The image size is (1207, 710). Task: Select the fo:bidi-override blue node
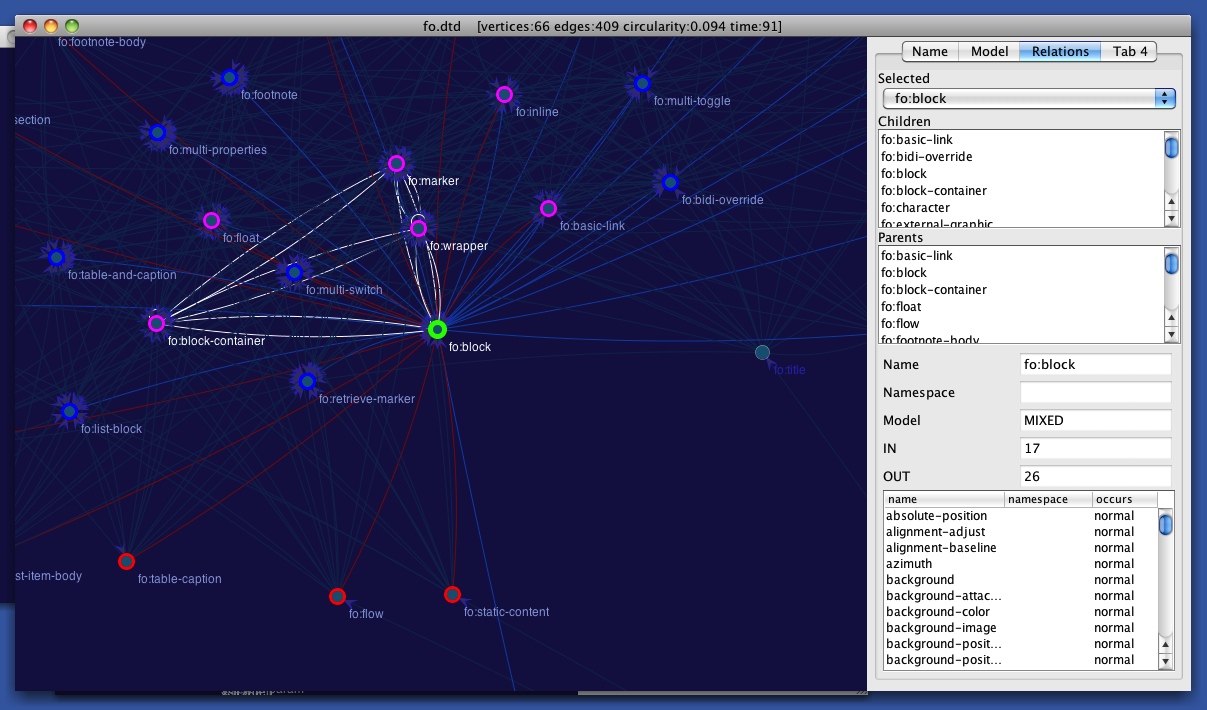click(x=670, y=182)
